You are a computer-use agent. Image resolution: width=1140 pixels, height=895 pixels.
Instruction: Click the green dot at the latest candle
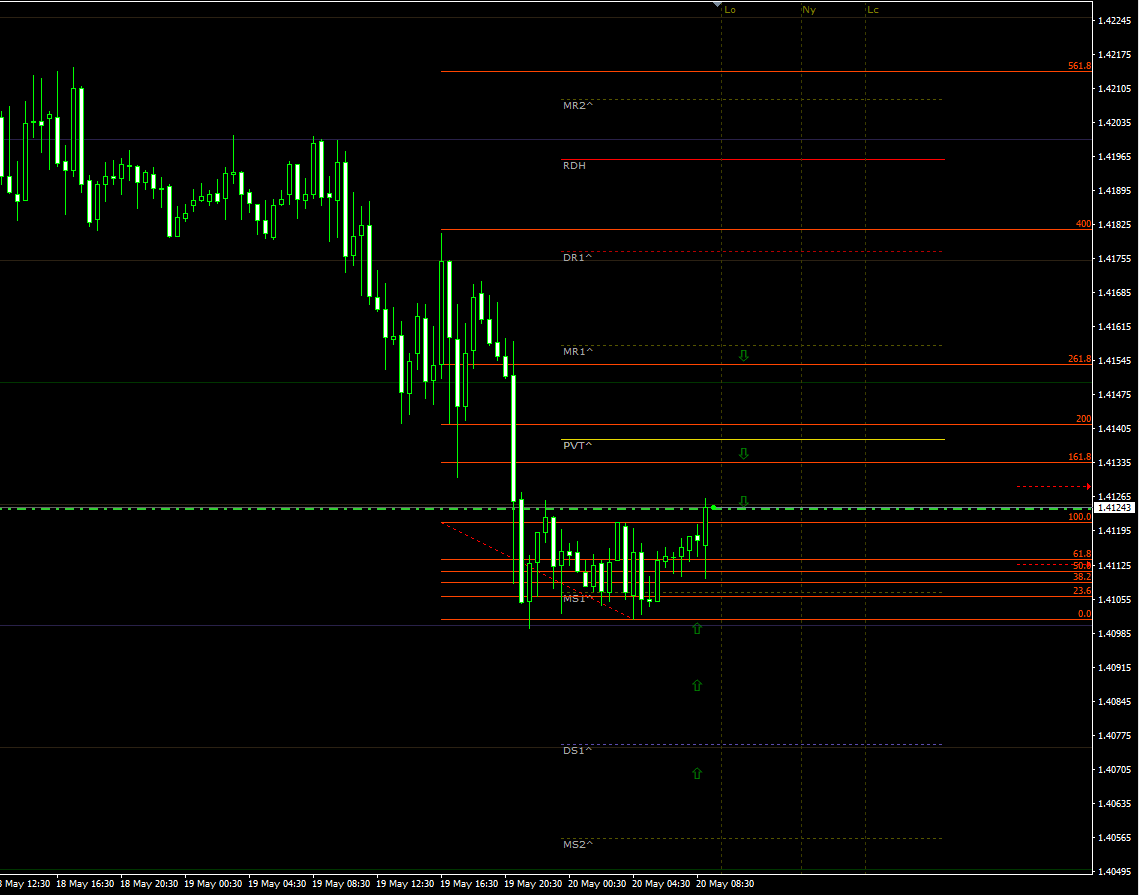click(714, 507)
